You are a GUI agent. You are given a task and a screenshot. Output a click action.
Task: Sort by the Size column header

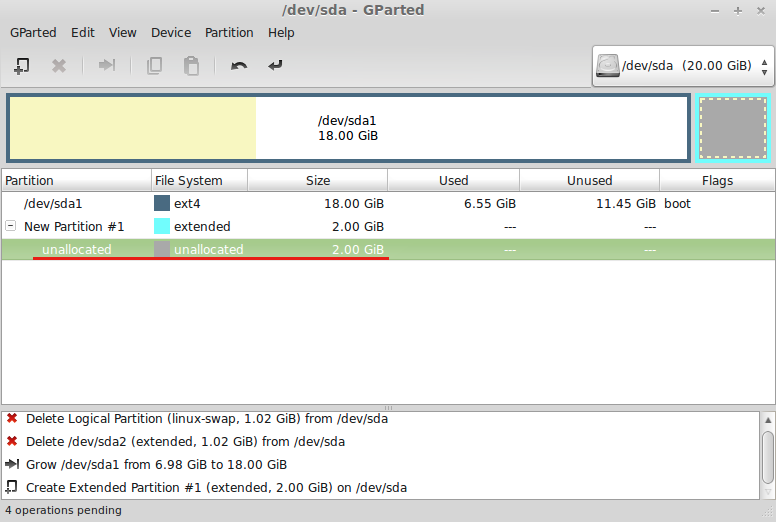pyautogui.click(x=317, y=181)
